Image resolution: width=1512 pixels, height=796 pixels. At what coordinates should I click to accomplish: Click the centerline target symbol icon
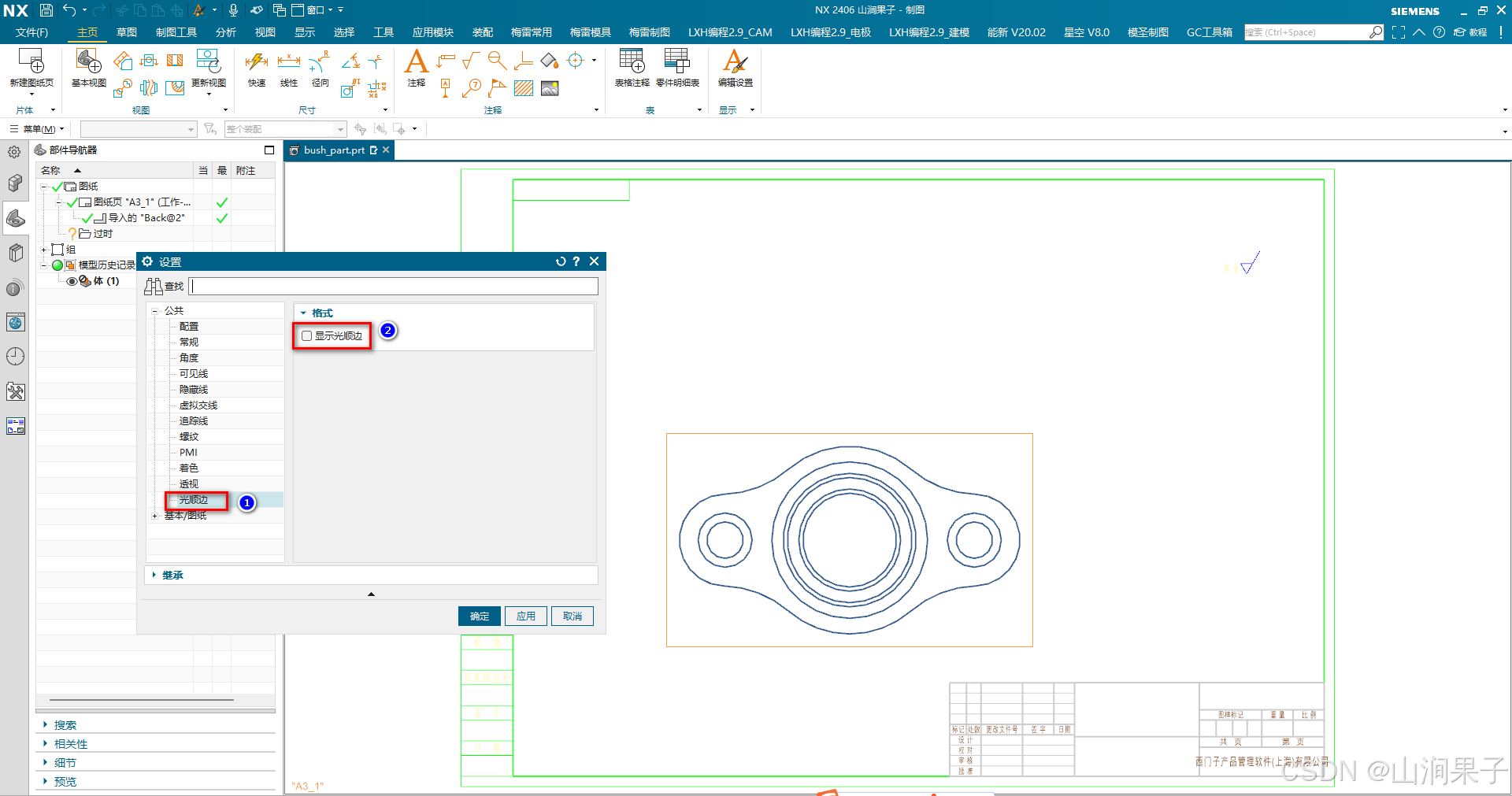coord(576,61)
